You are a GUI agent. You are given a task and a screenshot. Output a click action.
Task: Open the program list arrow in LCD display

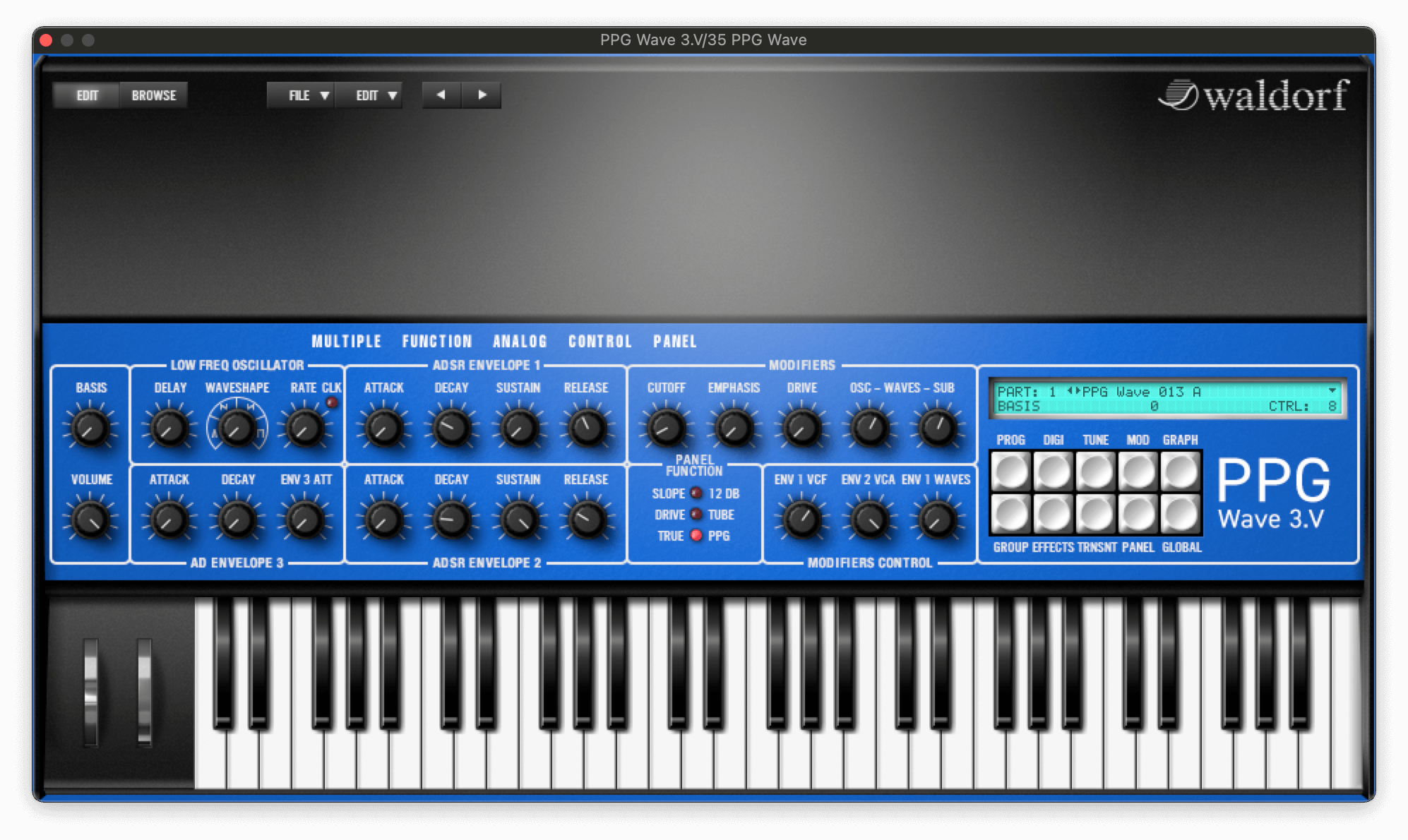point(1332,390)
